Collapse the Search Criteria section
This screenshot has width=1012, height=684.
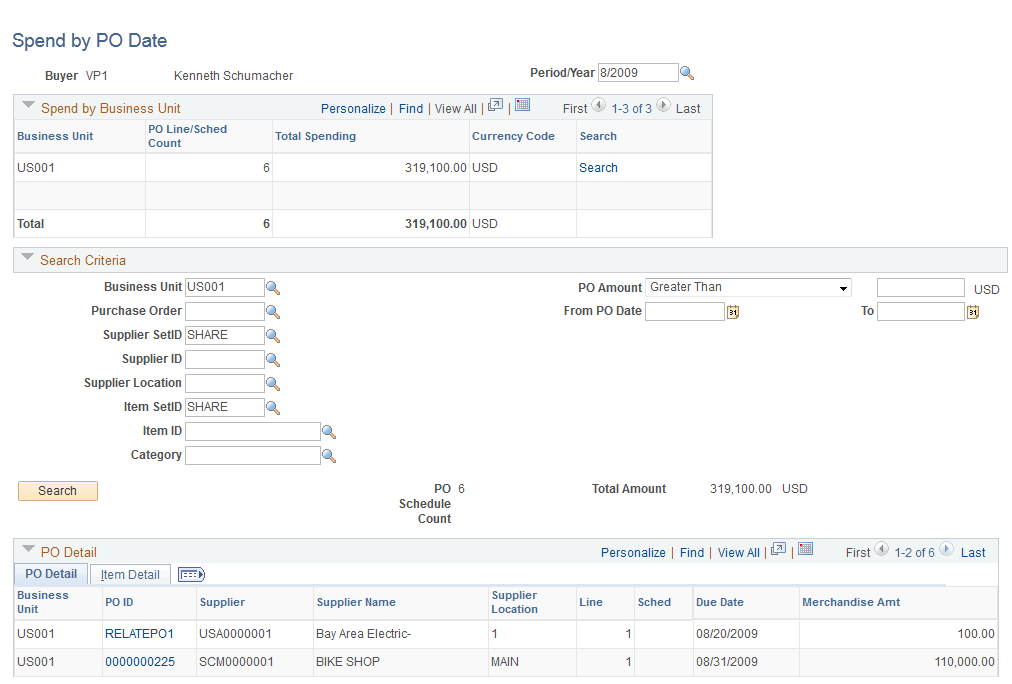(26, 260)
